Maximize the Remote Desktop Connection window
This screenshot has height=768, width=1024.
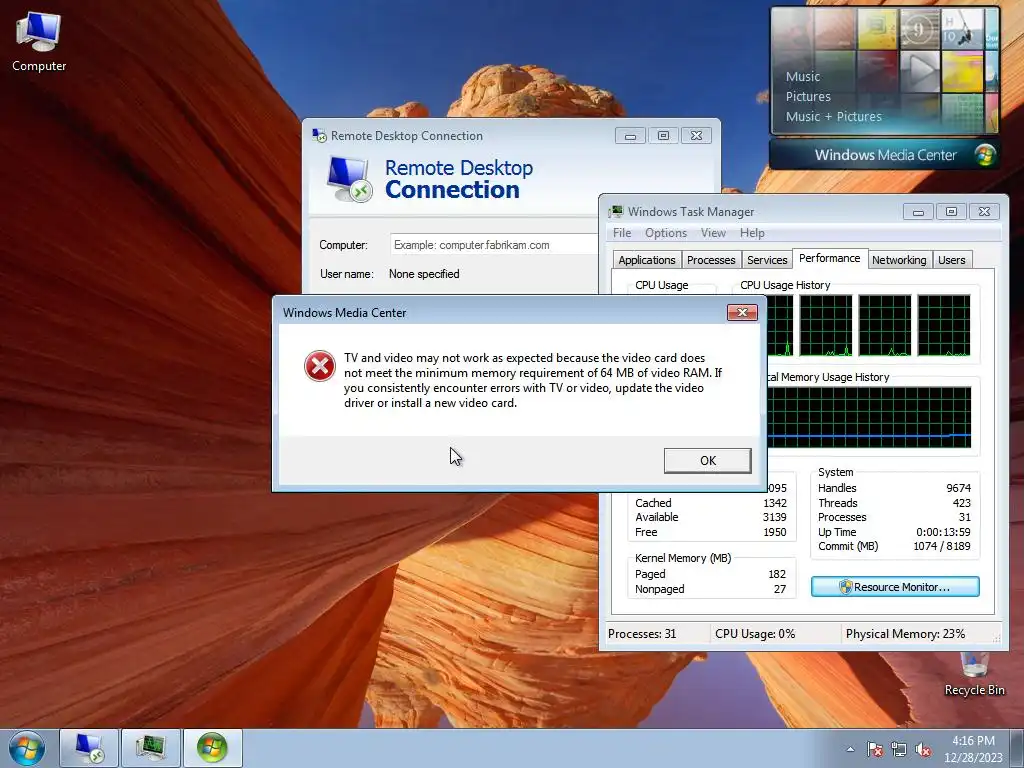coord(663,135)
